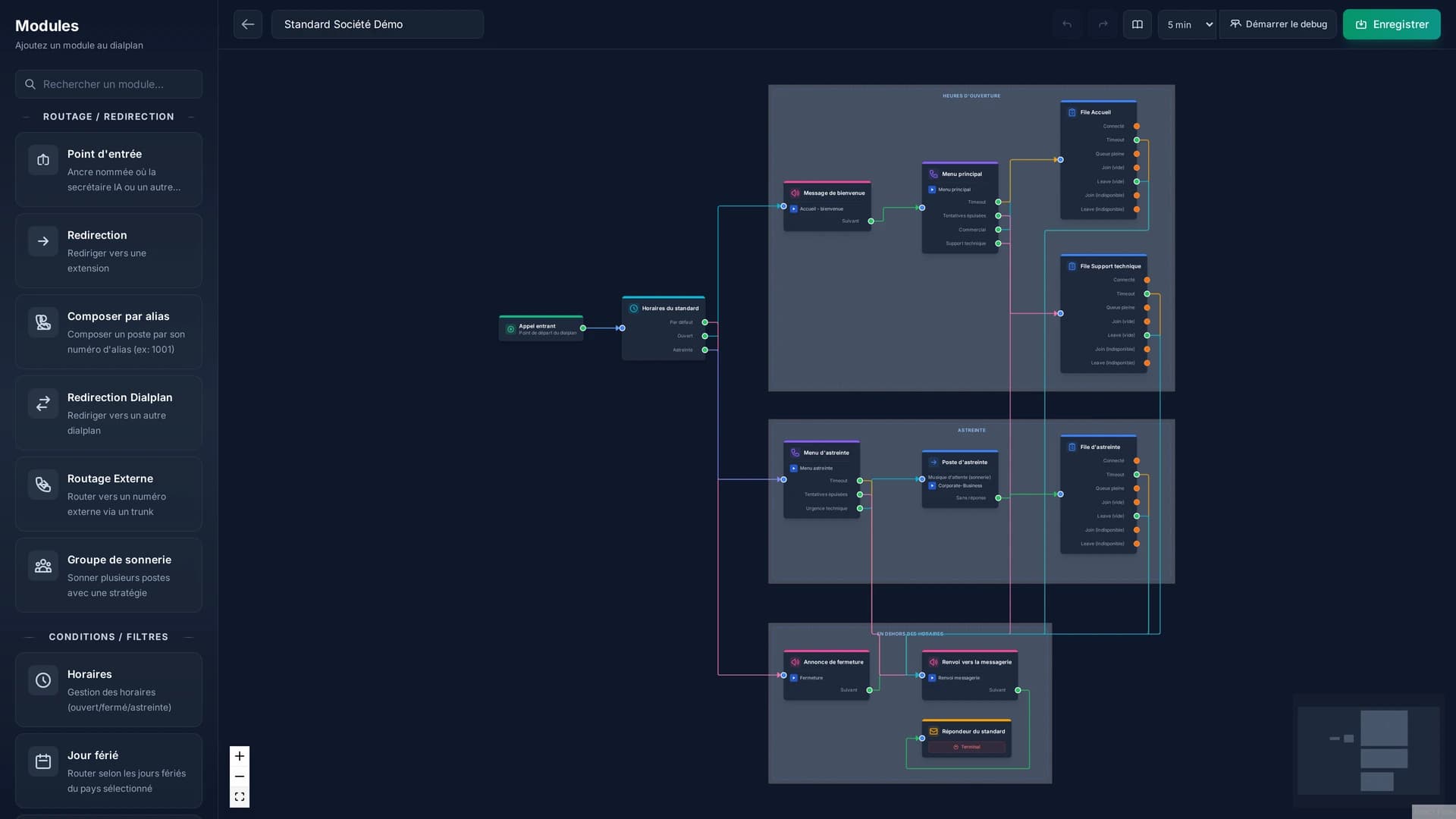Fit view with the fullscreen icon
The height and width of the screenshot is (819, 1456).
point(240,797)
